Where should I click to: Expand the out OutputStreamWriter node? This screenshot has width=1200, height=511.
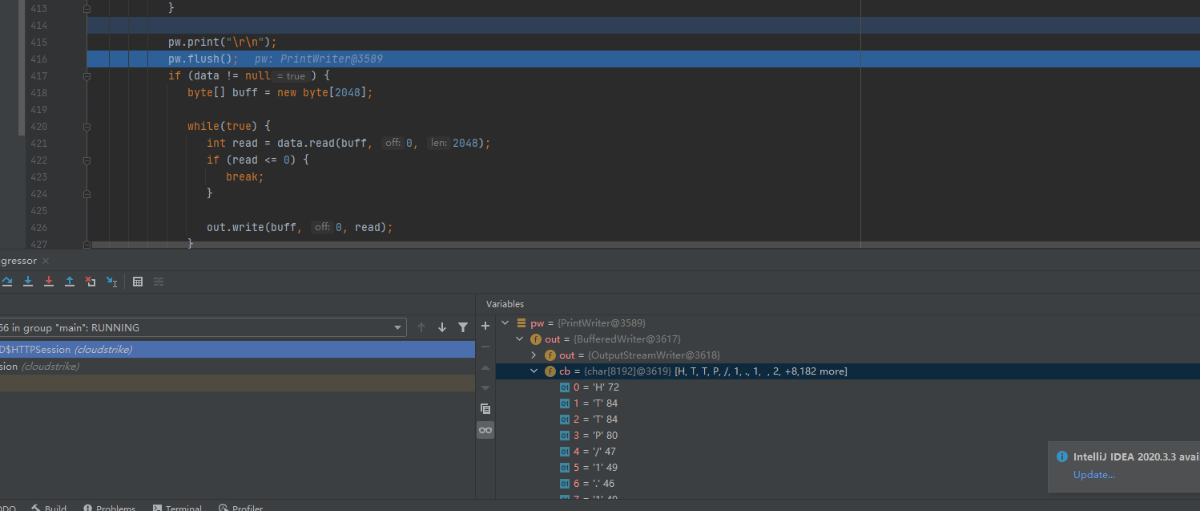(x=534, y=355)
